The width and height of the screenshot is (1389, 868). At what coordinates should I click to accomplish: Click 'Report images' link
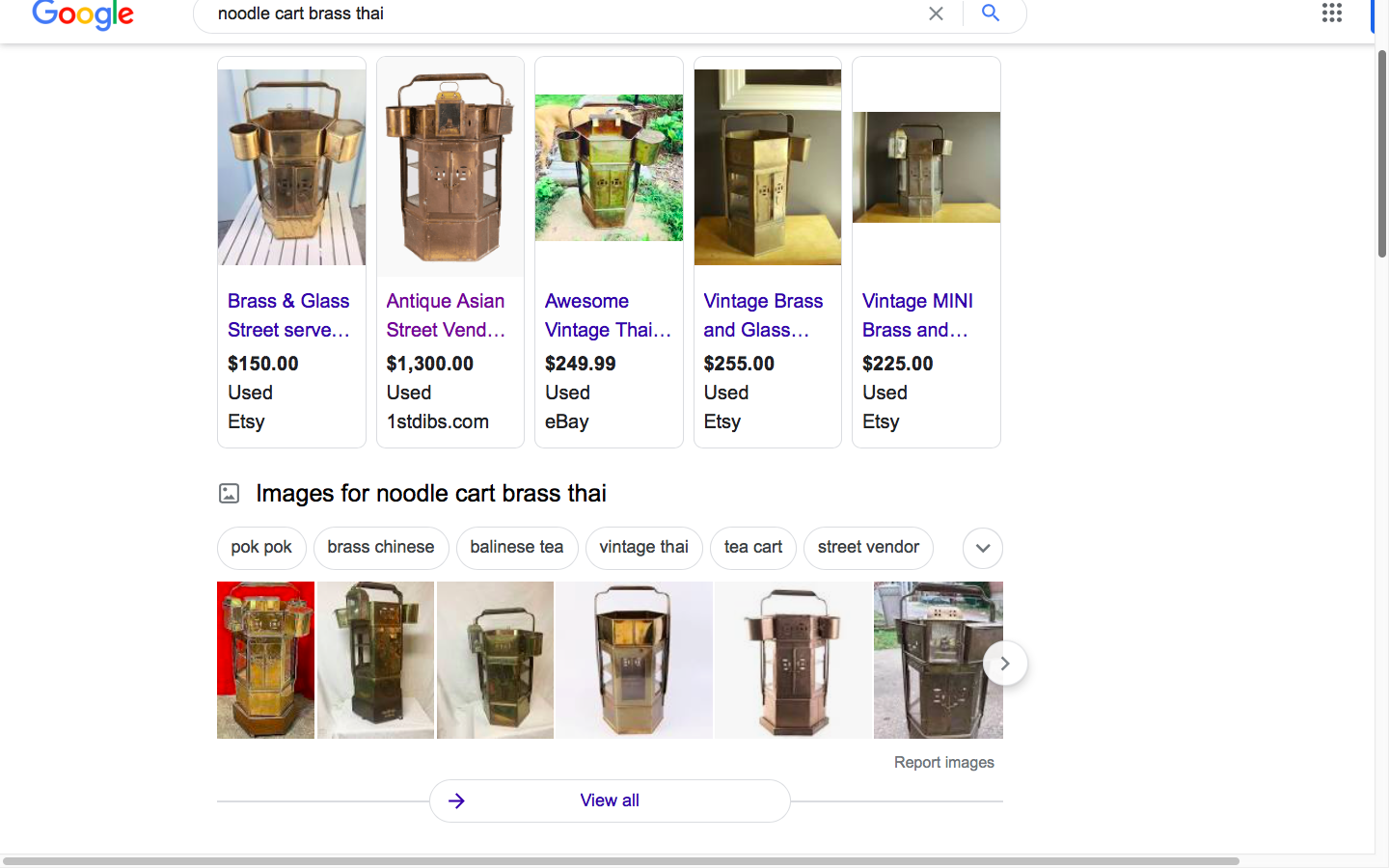pyautogui.click(x=943, y=762)
